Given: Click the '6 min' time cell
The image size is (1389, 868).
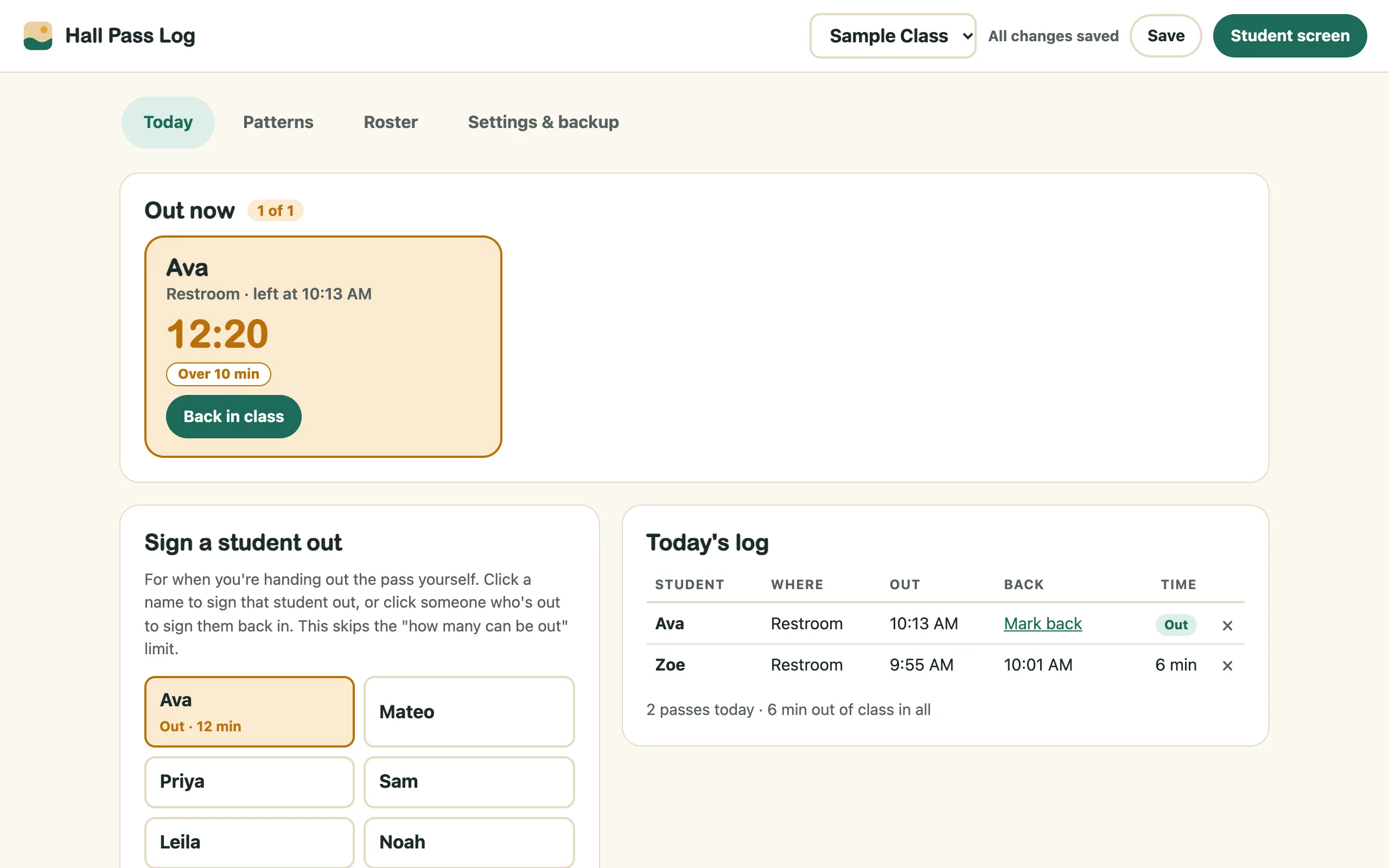Looking at the screenshot, I should (1175, 665).
